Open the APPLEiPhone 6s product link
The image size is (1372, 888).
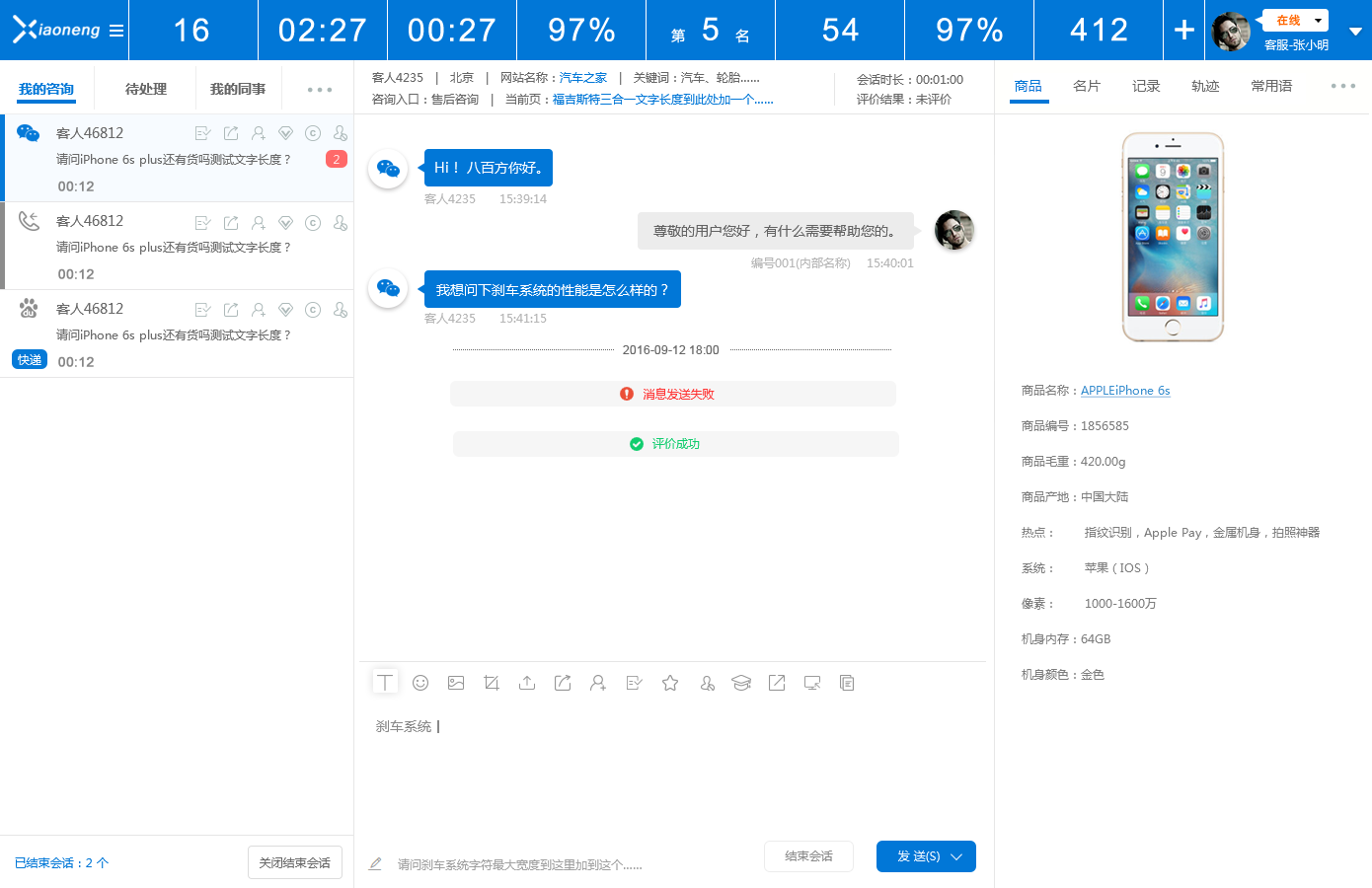pos(1125,391)
